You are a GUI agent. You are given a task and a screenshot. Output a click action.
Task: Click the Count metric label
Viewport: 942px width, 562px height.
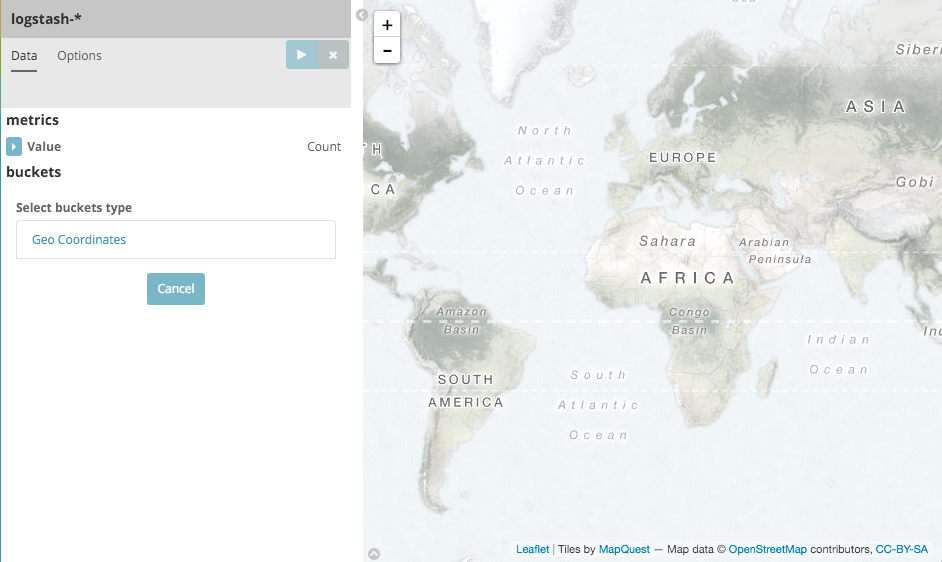click(324, 147)
